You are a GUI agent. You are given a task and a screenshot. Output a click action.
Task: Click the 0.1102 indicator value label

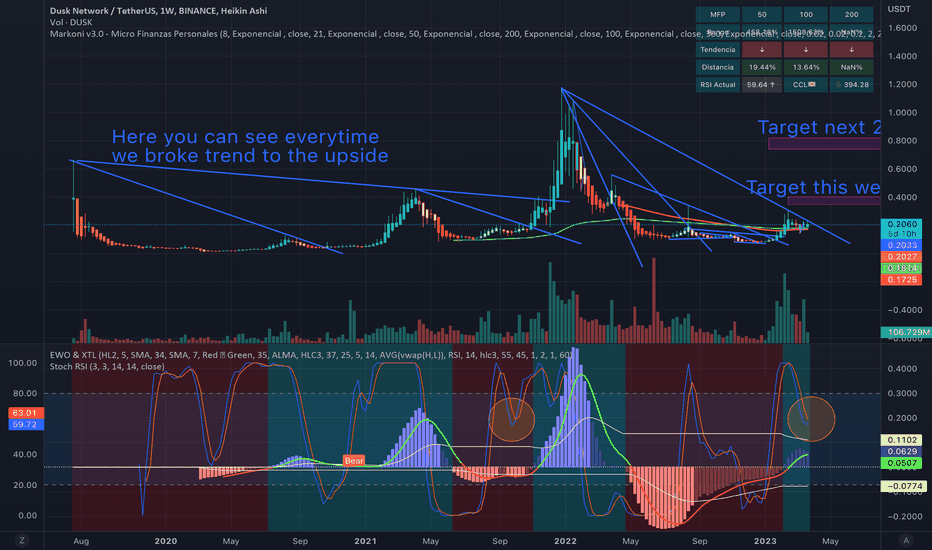click(x=901, y=440)
